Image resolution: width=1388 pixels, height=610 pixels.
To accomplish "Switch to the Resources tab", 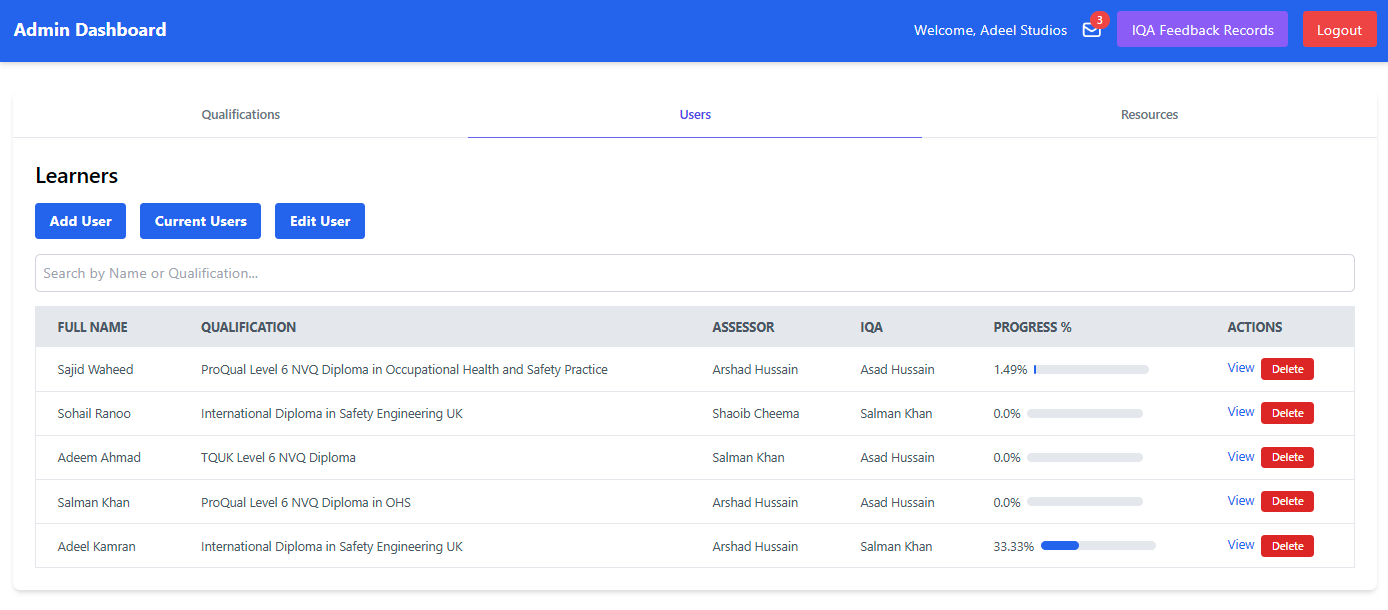I will 1149,114.
